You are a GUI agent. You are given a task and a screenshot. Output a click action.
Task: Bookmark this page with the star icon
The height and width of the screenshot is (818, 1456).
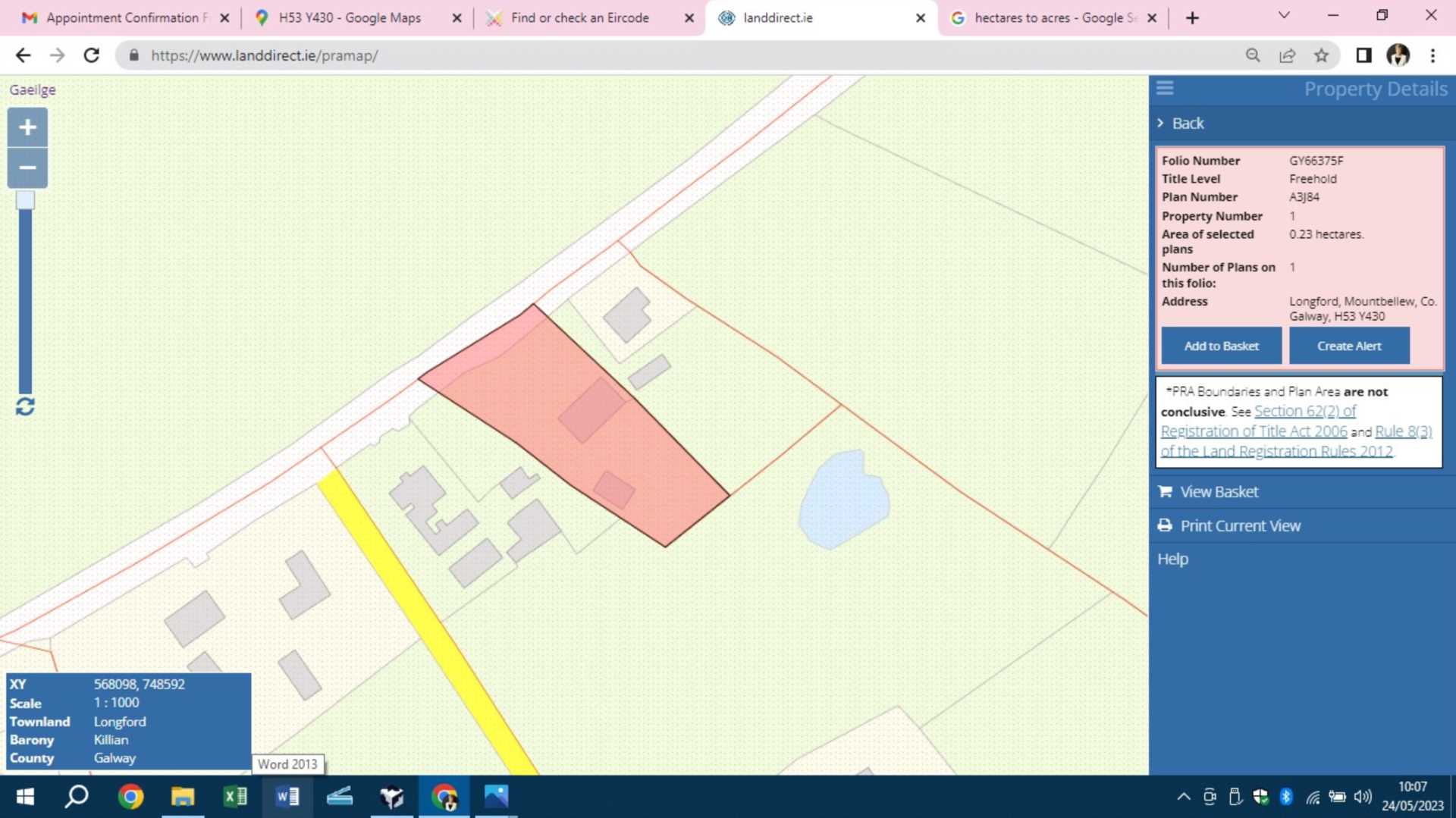(1321, 55)
